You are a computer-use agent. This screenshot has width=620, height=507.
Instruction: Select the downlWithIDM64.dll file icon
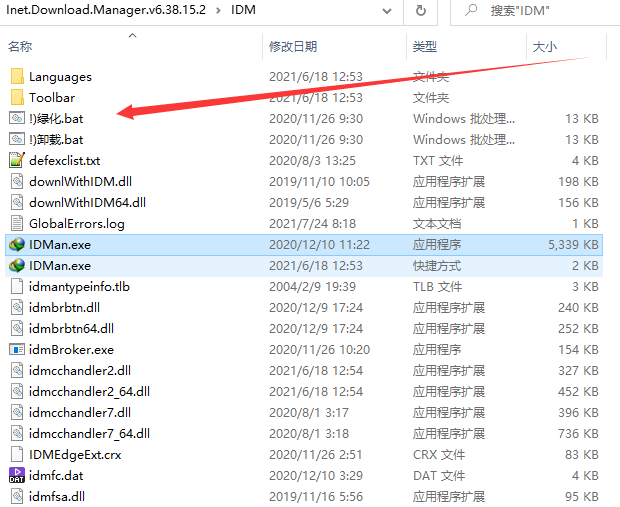point(17,202)
